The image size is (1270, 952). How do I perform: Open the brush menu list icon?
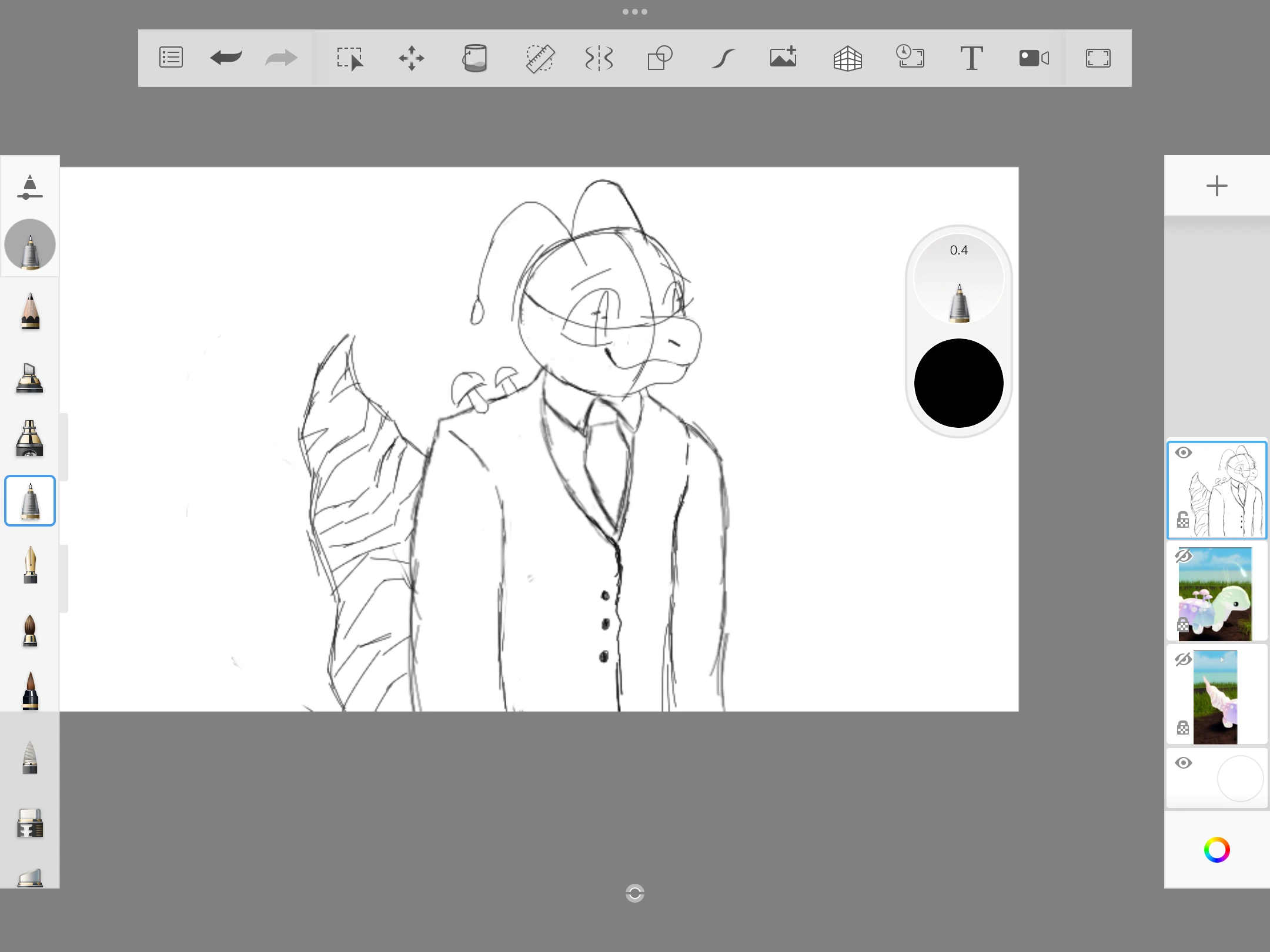171,58
